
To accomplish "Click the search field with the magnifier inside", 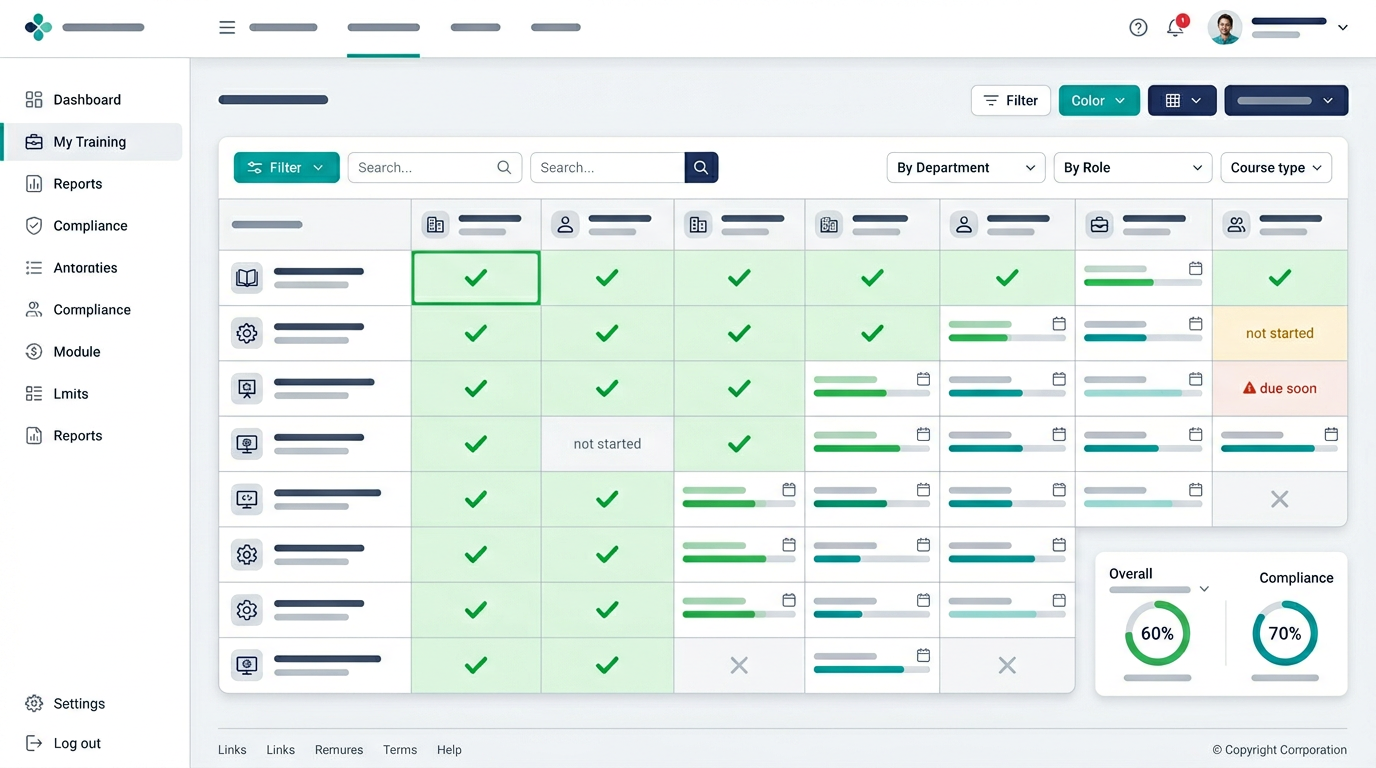I will [435, 168].
